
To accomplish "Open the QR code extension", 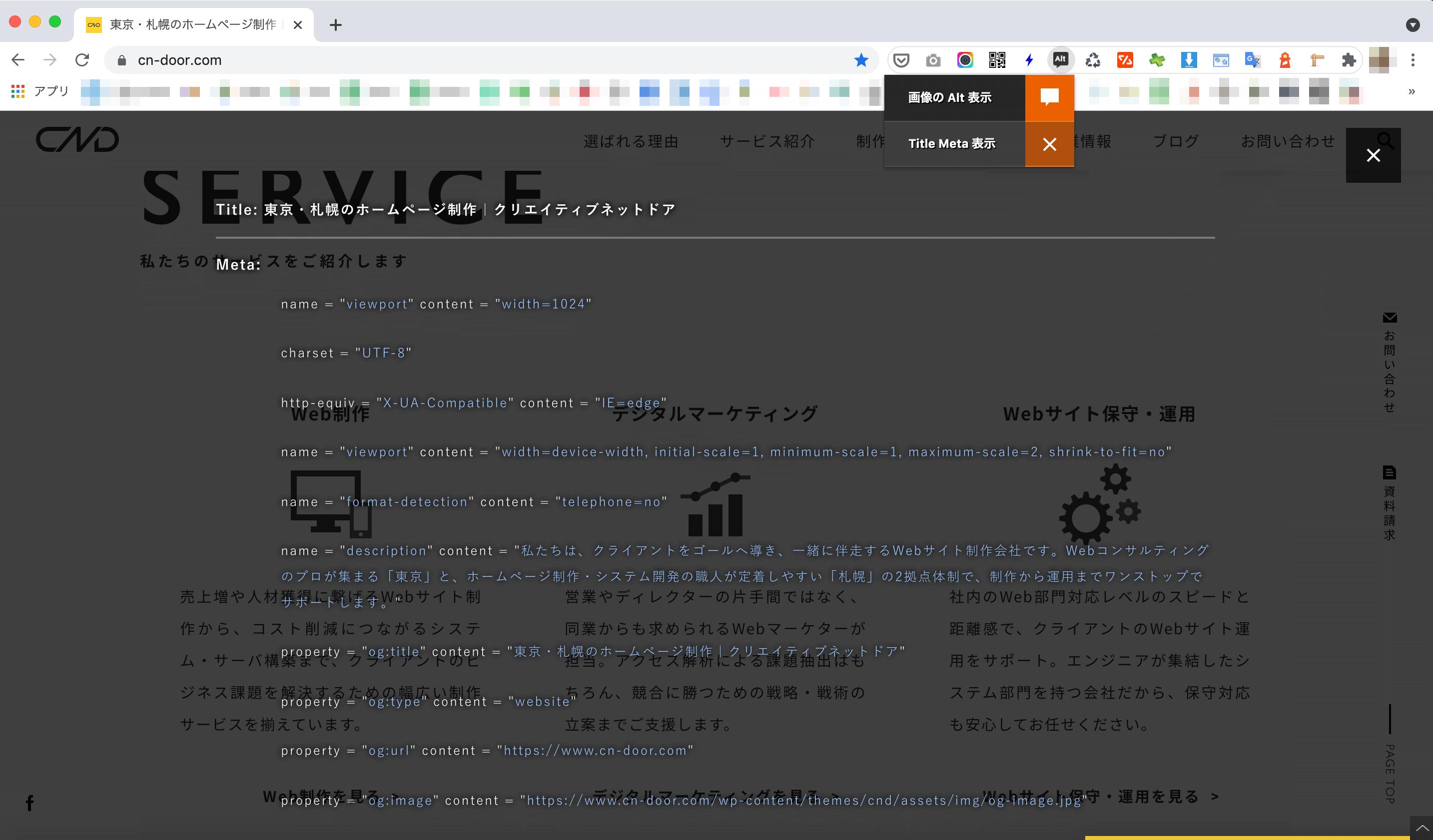I will [997, 60].
